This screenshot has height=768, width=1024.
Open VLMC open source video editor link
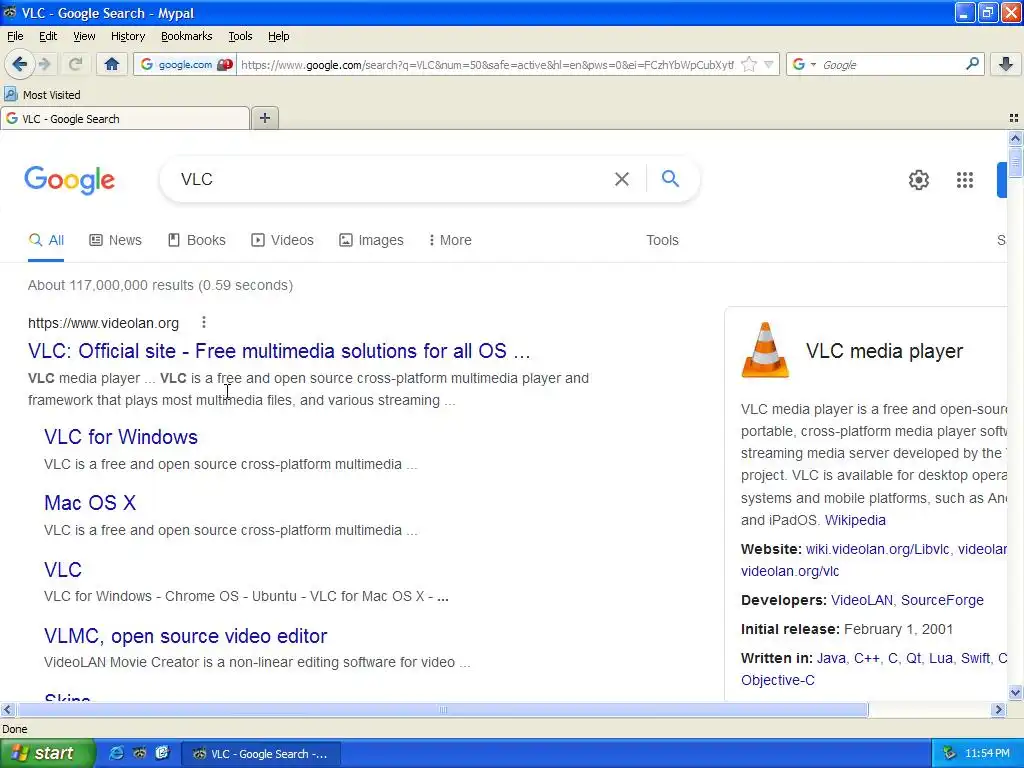(x=185, y=635)
